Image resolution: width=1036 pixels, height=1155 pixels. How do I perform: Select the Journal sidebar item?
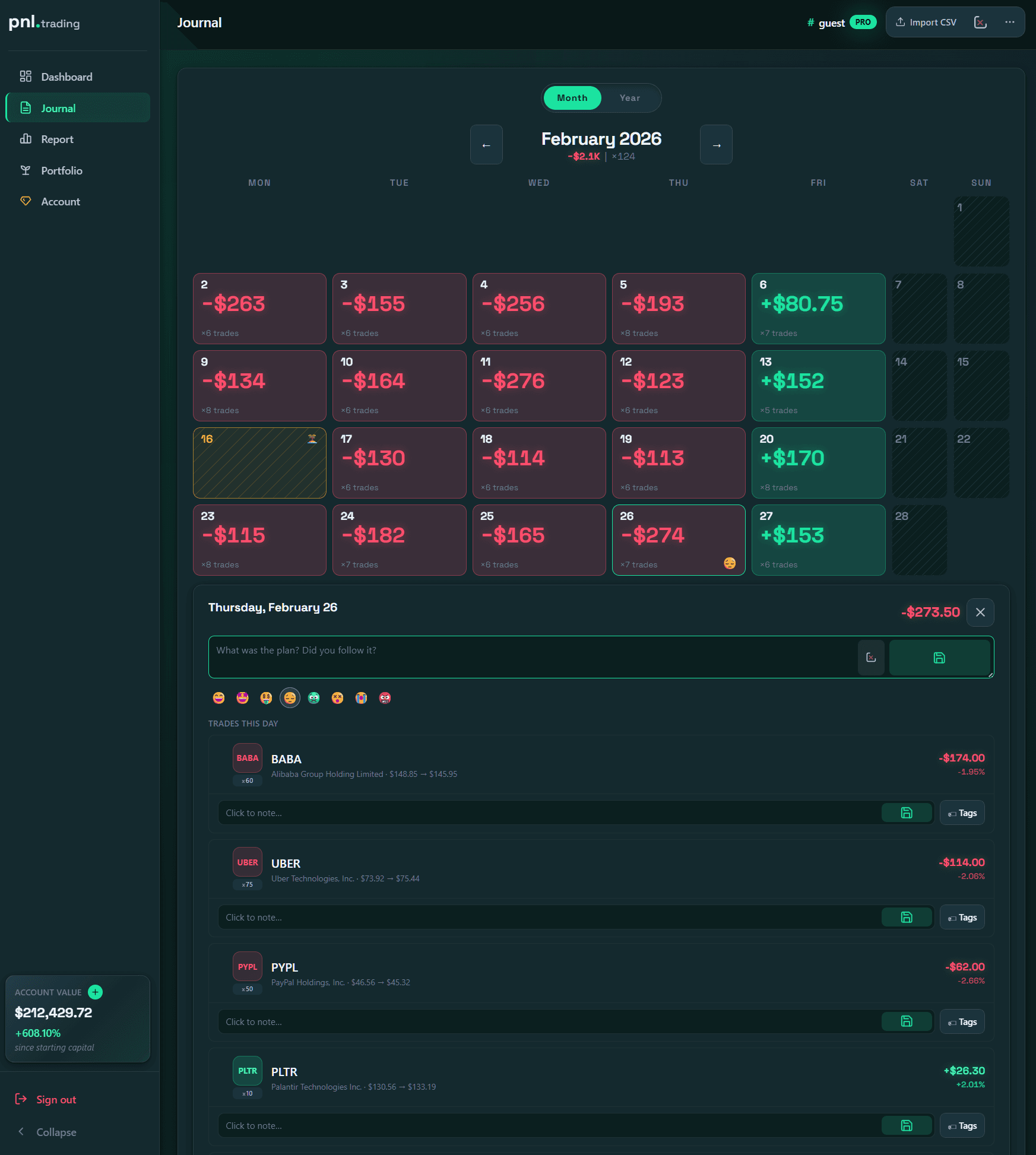[77, 108]
